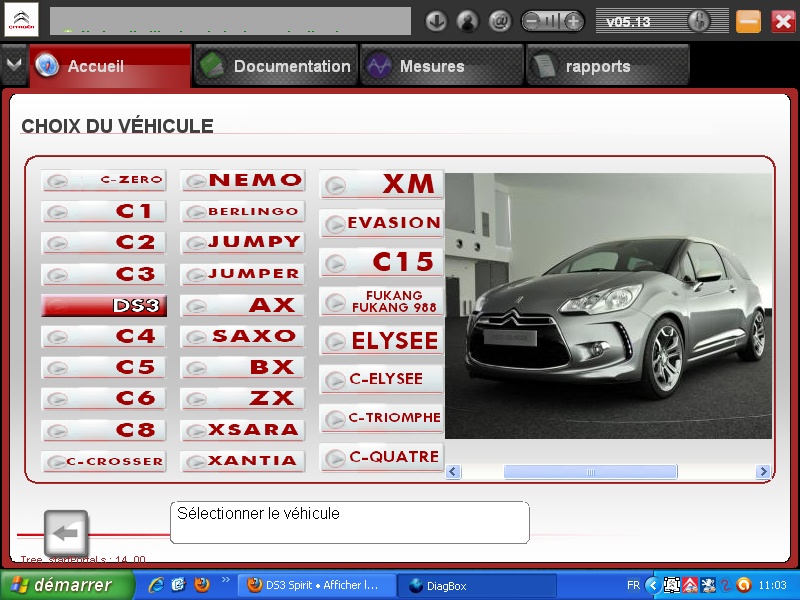Open the Windows démarrer start menu
800x600 pixels.
[x=67, y=585]
